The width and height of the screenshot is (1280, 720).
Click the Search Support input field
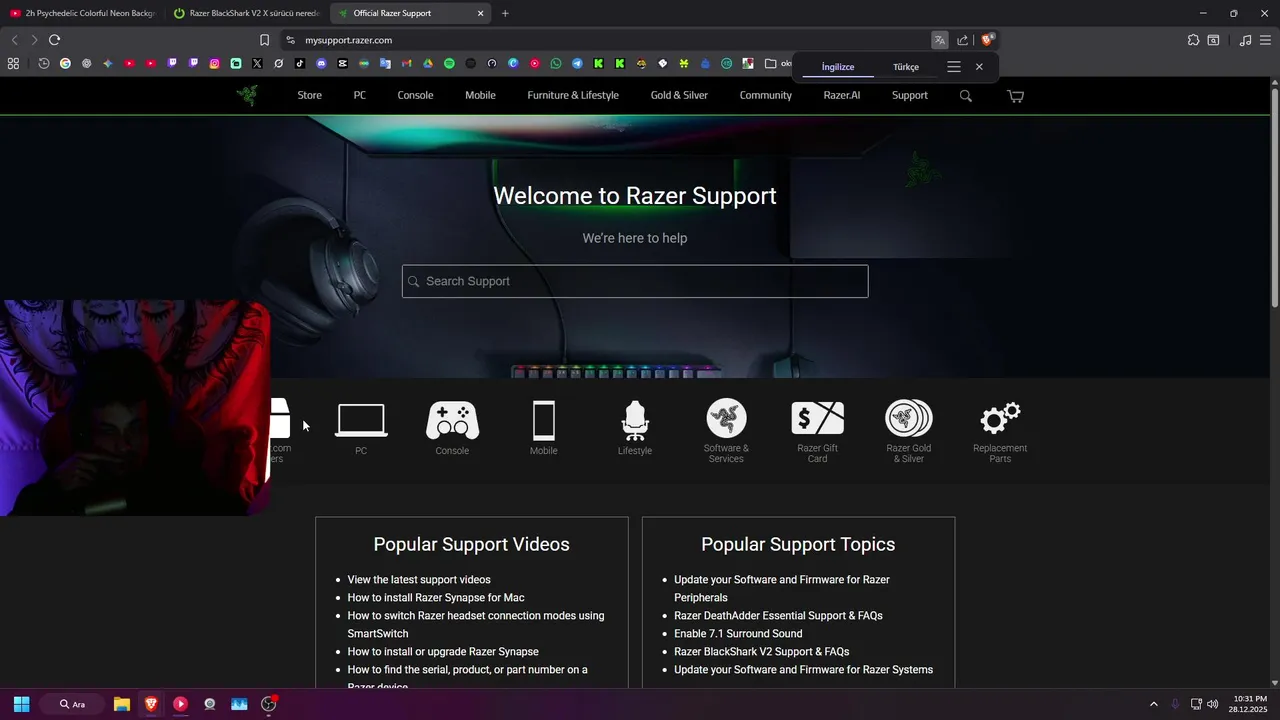click(x=635, y=281)
